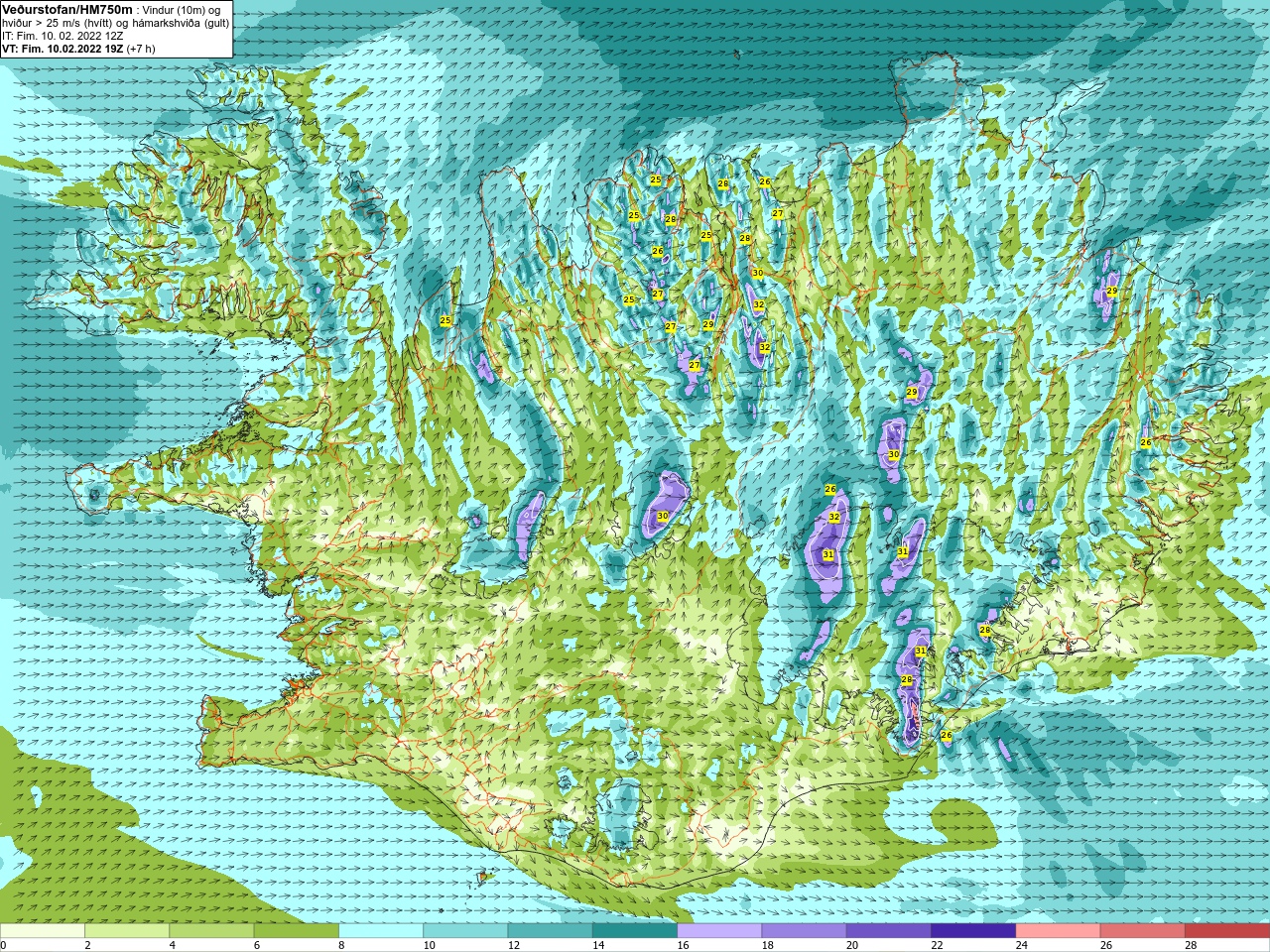
Task: Select the 26–28 m/s salmon legend swatch
Action: click(x=1143, y=932)
